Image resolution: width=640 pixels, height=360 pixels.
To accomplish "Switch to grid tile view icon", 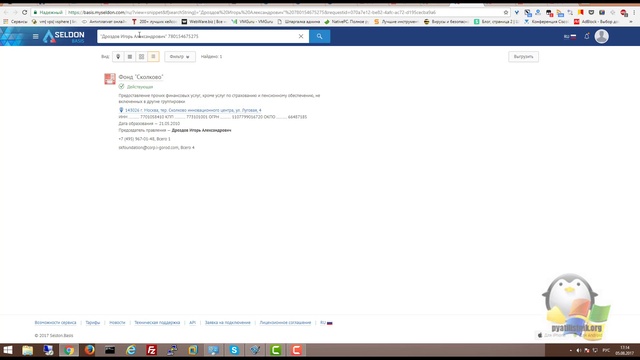I will click(142, 57).
